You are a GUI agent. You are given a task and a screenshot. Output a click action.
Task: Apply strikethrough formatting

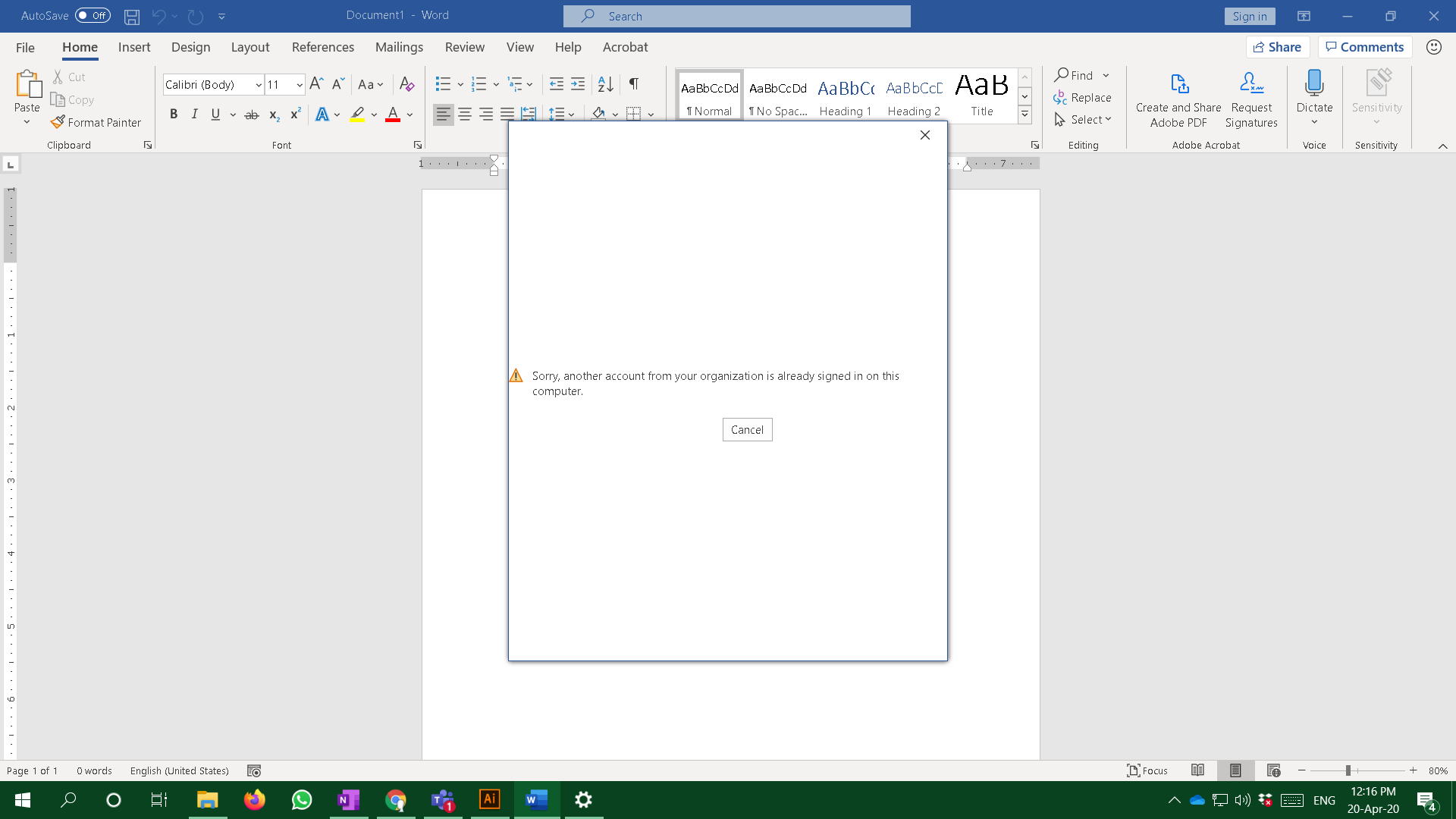pyautogui.click(x=252, y=115)
